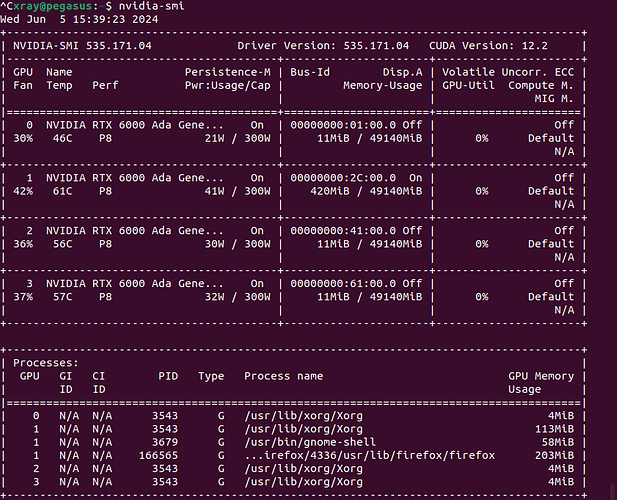Click the bus ID 00000000:2C:00.0
This screenshot has height=500, width=617.
coord(343,178)
